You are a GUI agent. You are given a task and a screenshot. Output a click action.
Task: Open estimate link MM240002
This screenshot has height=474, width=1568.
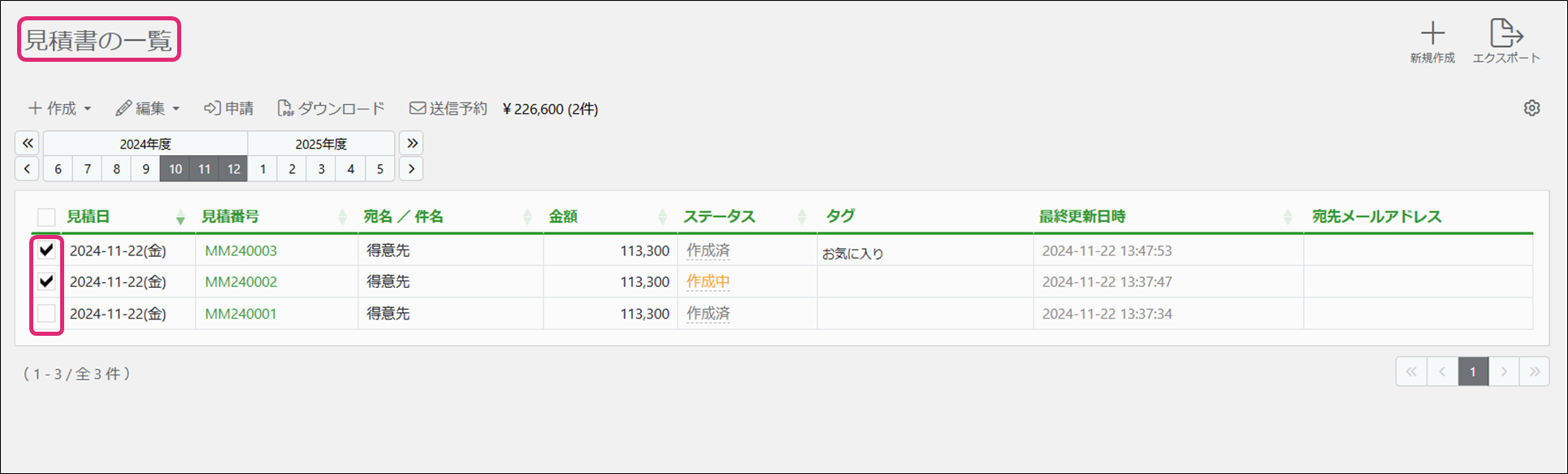[x=240, y=282]
